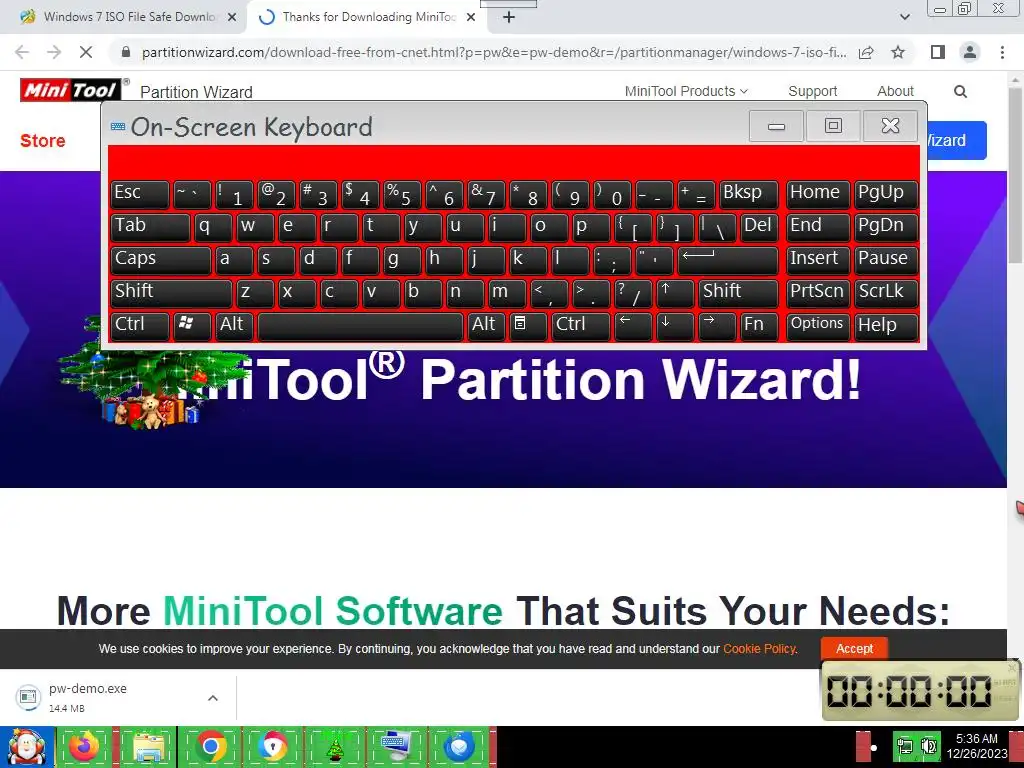Click the pw-demo.exe file icon

point(28,697)
